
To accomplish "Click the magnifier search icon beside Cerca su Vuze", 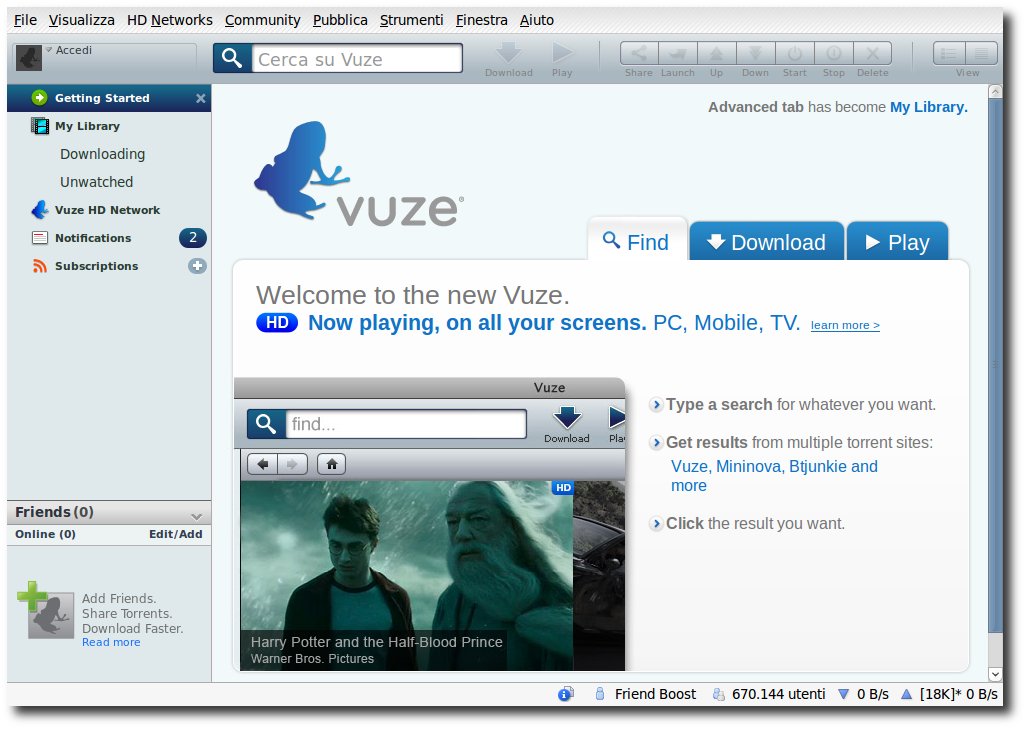I will [232, 58].
